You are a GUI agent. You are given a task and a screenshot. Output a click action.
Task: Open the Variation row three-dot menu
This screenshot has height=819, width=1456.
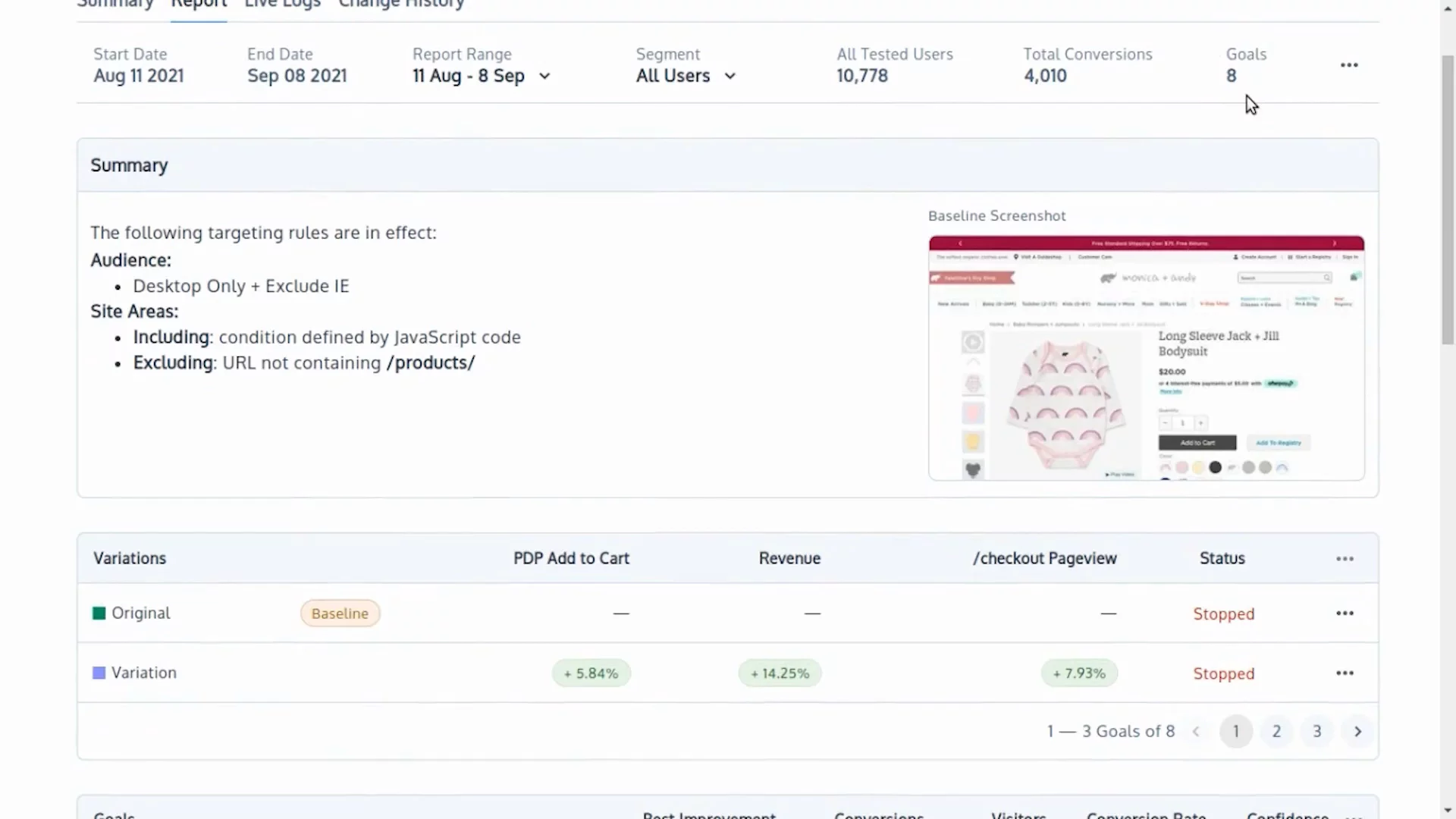(1345, 673)
